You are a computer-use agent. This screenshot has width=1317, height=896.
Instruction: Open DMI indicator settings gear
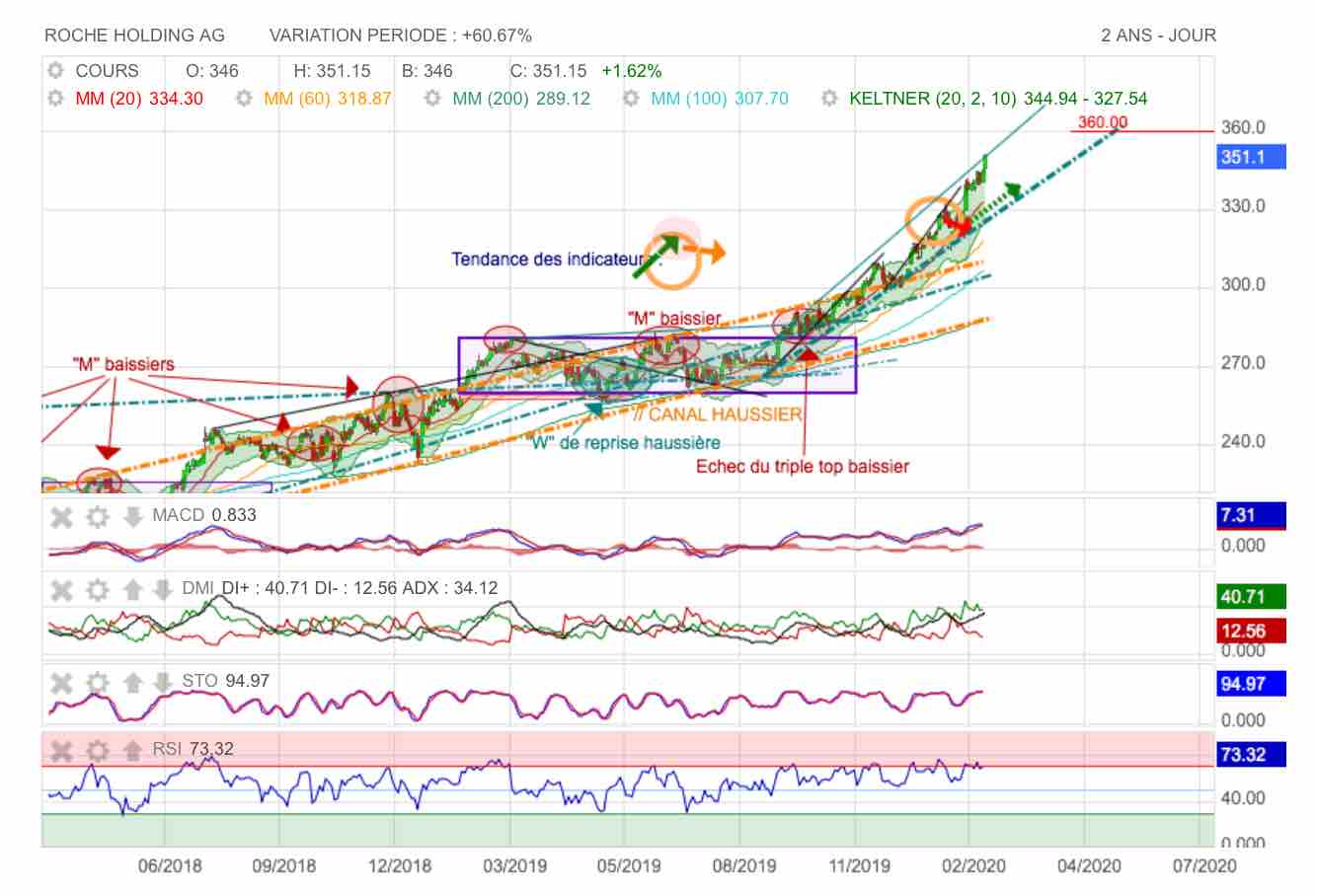97,590
